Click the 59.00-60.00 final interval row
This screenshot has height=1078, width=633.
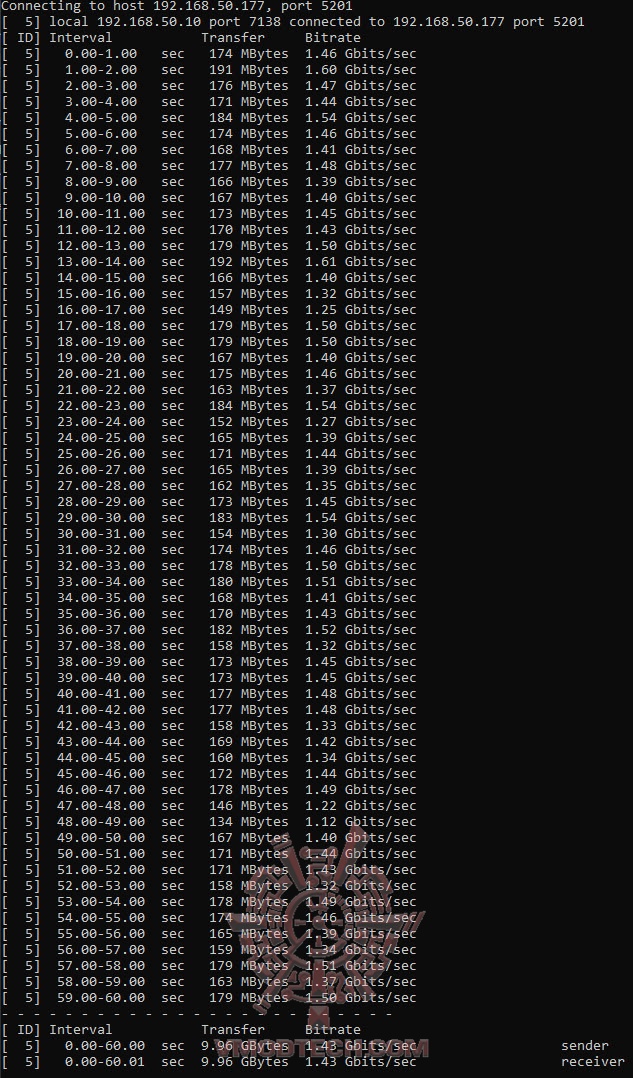tap(209, 998)
